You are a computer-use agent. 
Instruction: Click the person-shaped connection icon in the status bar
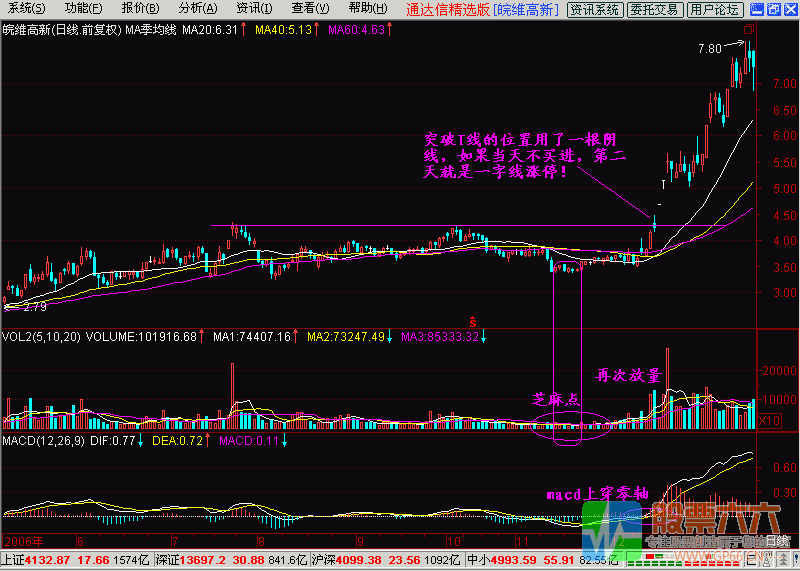coord(766,559)
